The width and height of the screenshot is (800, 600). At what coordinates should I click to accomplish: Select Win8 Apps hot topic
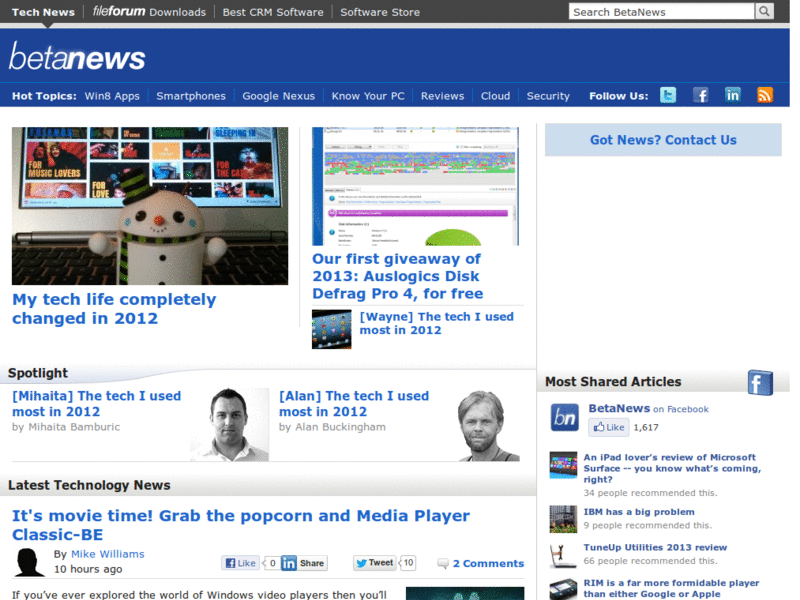click(112, 96)
